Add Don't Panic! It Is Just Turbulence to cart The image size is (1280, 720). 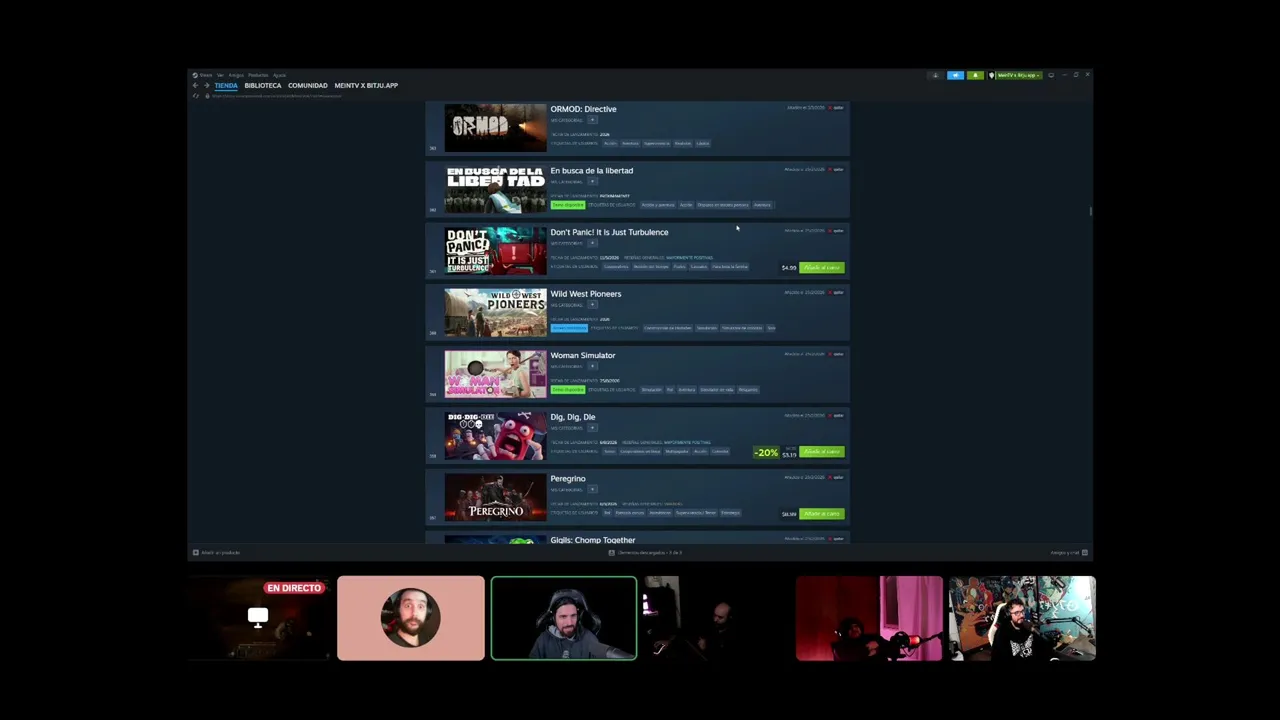tap(822, 268)
